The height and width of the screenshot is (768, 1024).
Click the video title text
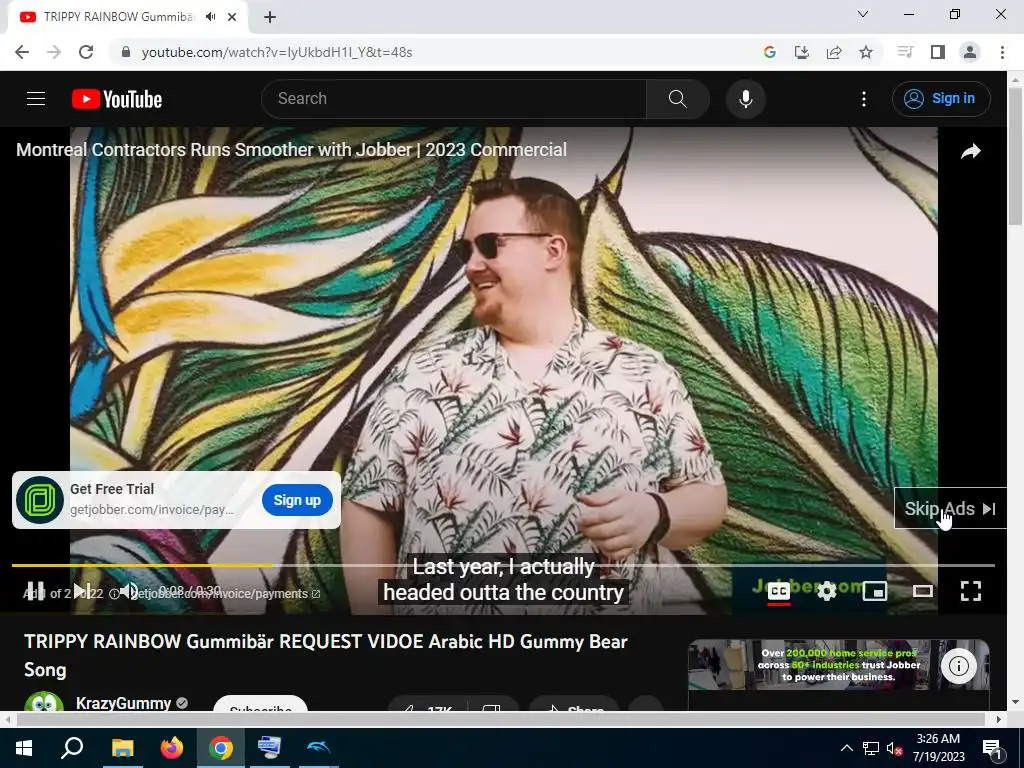pyautogui.click(x=325, y=655)
